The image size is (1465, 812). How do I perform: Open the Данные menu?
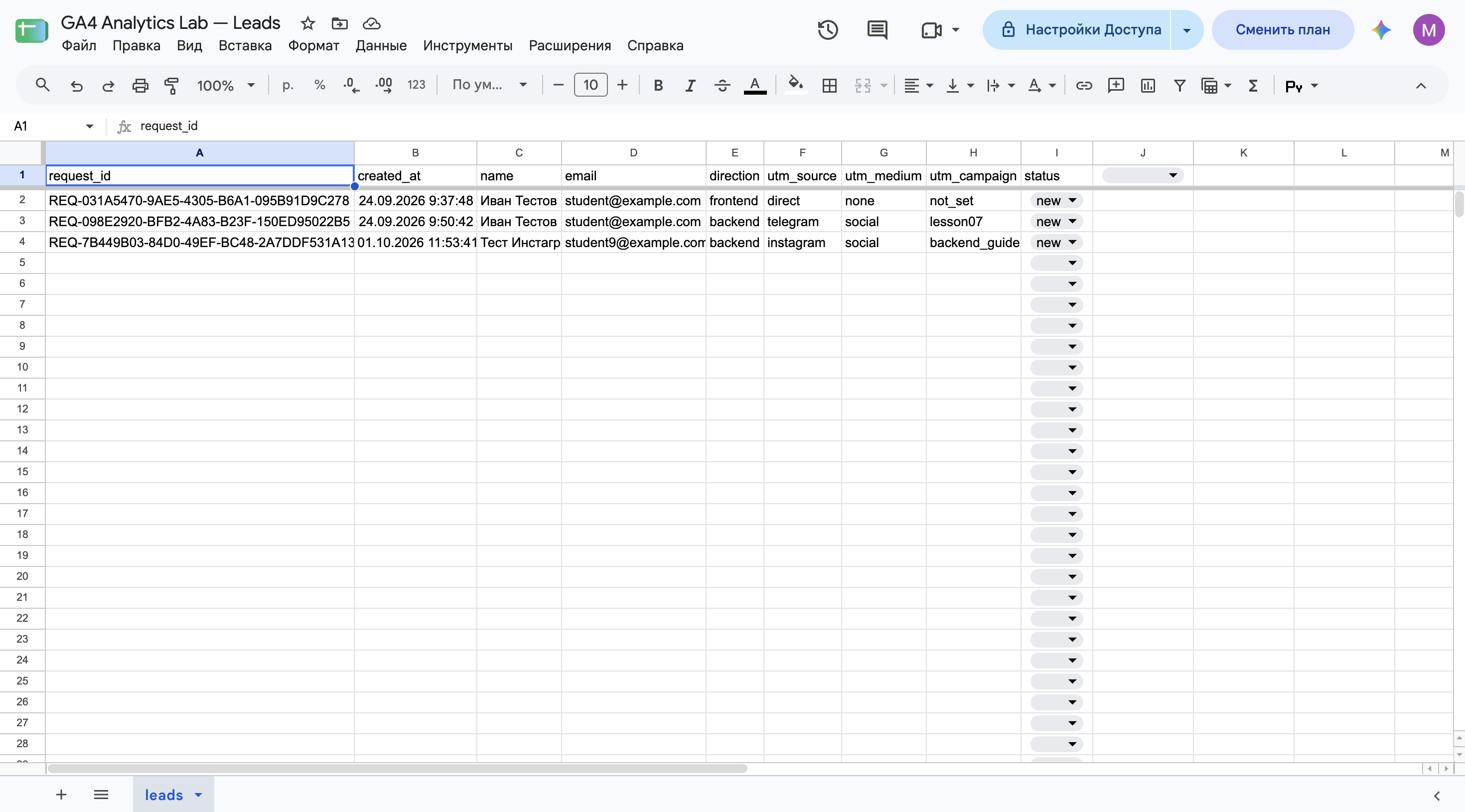point(381,45)
